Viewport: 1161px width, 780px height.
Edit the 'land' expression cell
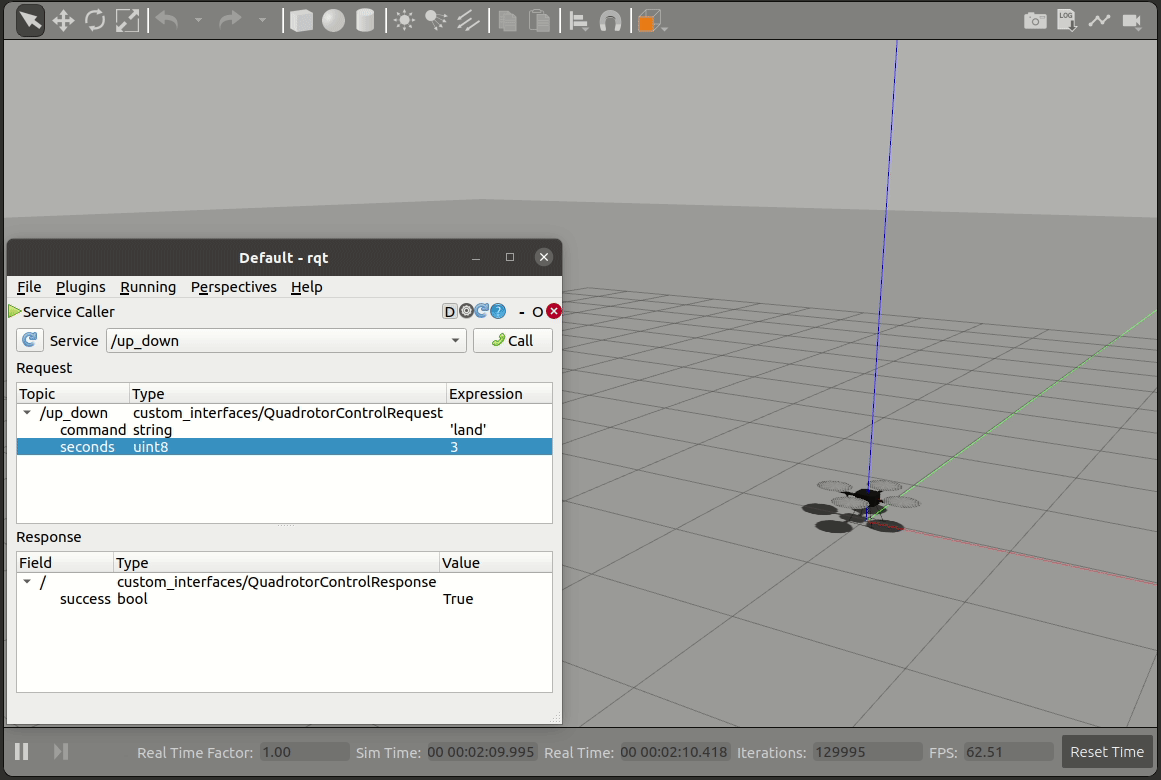tap(468, 430)
